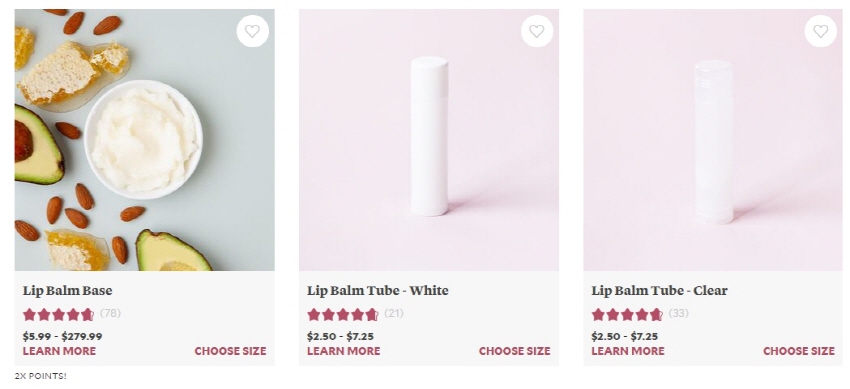Learn more about Lip Balm Tube Clear
The image size is (850, 389).
click(x=628, y=351)
